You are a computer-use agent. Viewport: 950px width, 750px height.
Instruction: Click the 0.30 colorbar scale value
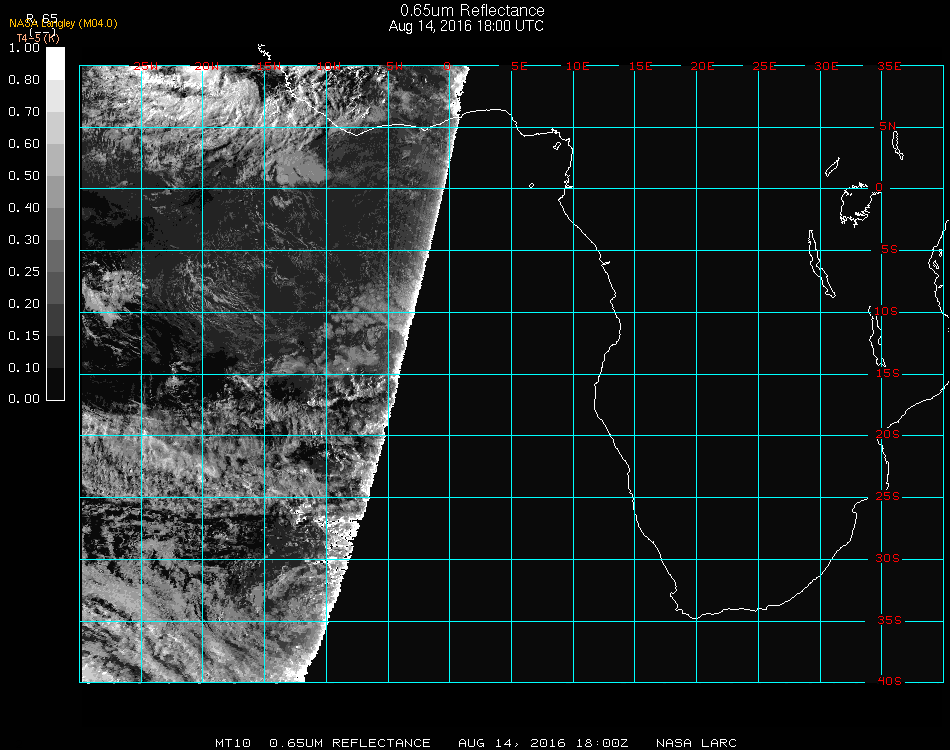24,240
